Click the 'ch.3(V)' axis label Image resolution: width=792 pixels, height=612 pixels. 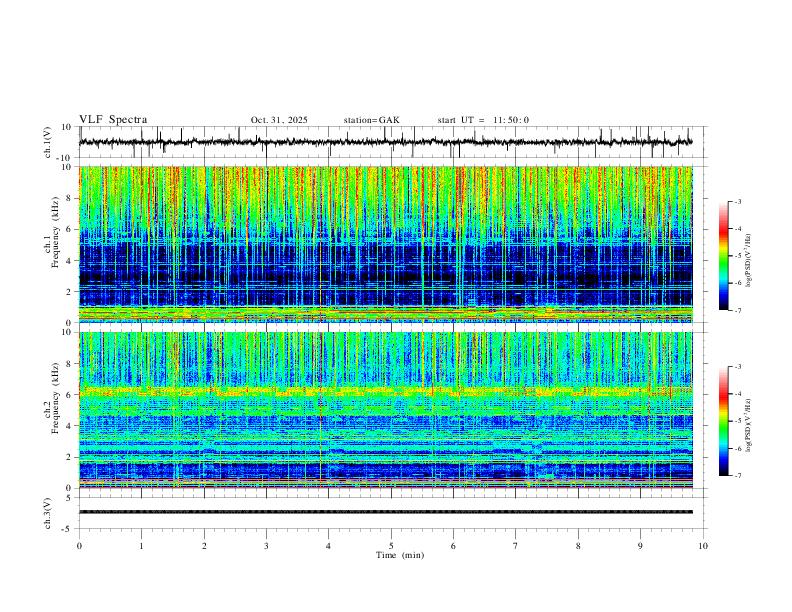48,513
